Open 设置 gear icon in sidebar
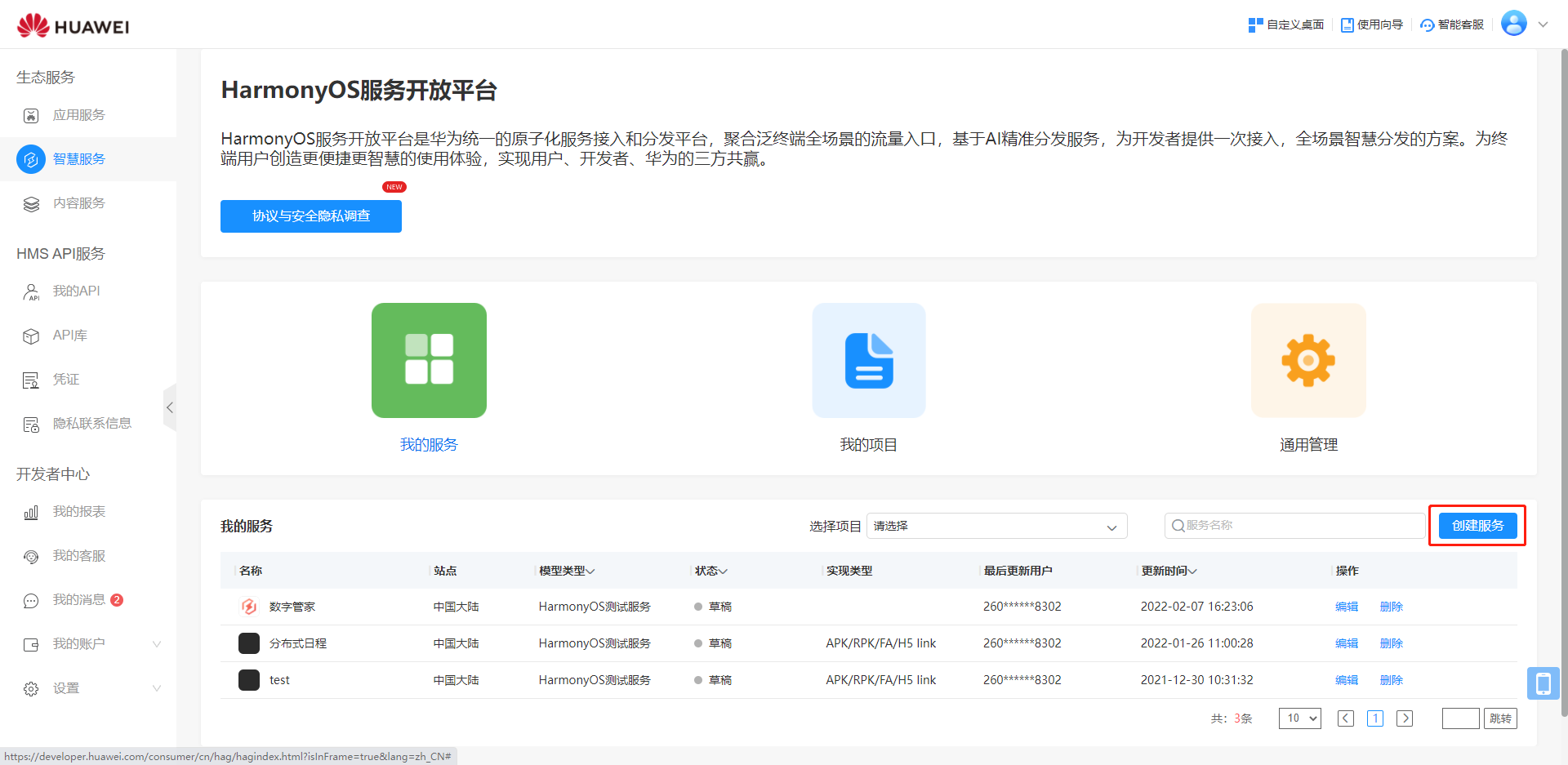 [31, 688]
